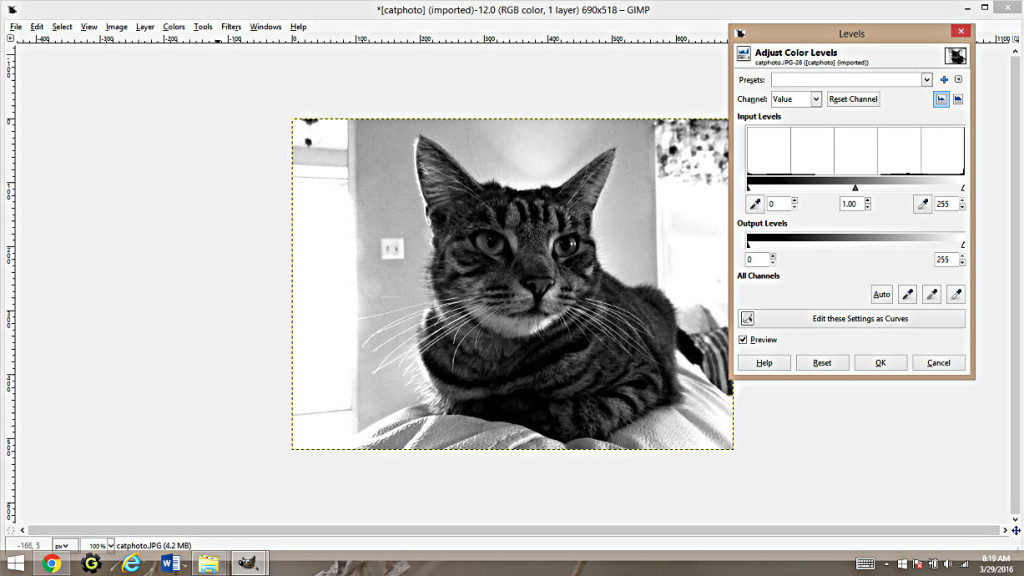Viewport: 1024px width, 576px height.
Task: Click the horizontal scrollbar left arrow
Action: (x=23, y=530)
